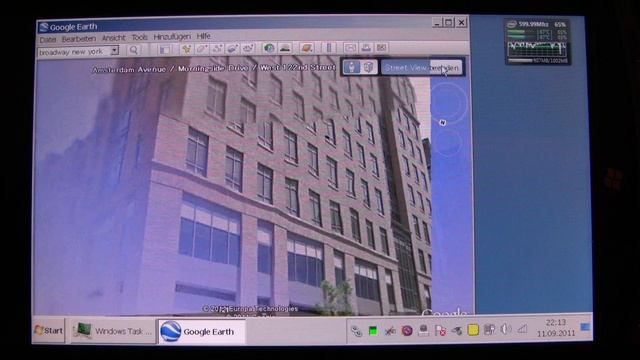The height and width of the screenshot is (360, 640).
Task: Click the Record a Tour icon
Action: pyautogui.click(x=248, y=49)
